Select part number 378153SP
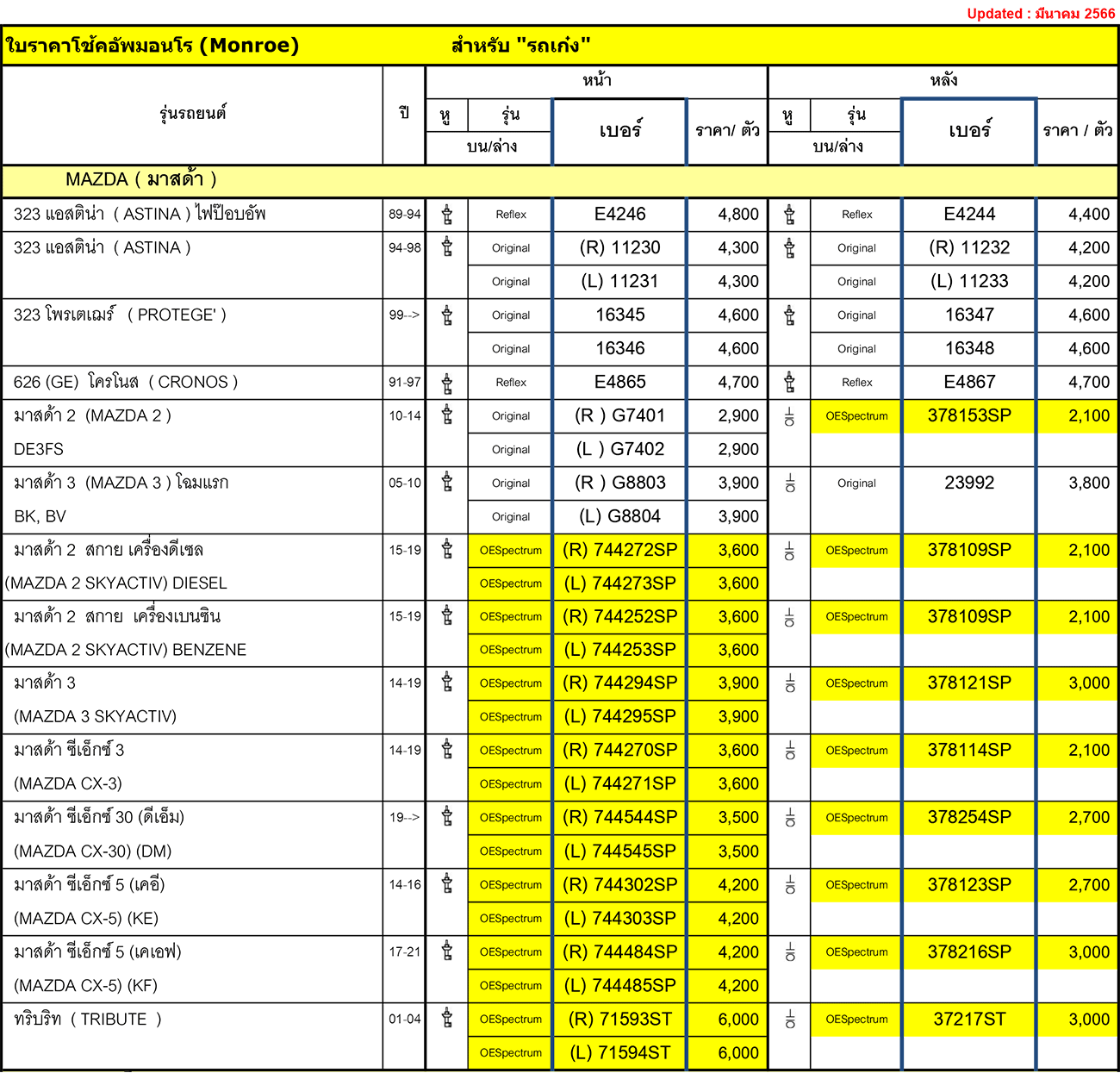1120x1073 pixels. coord(969,415)
